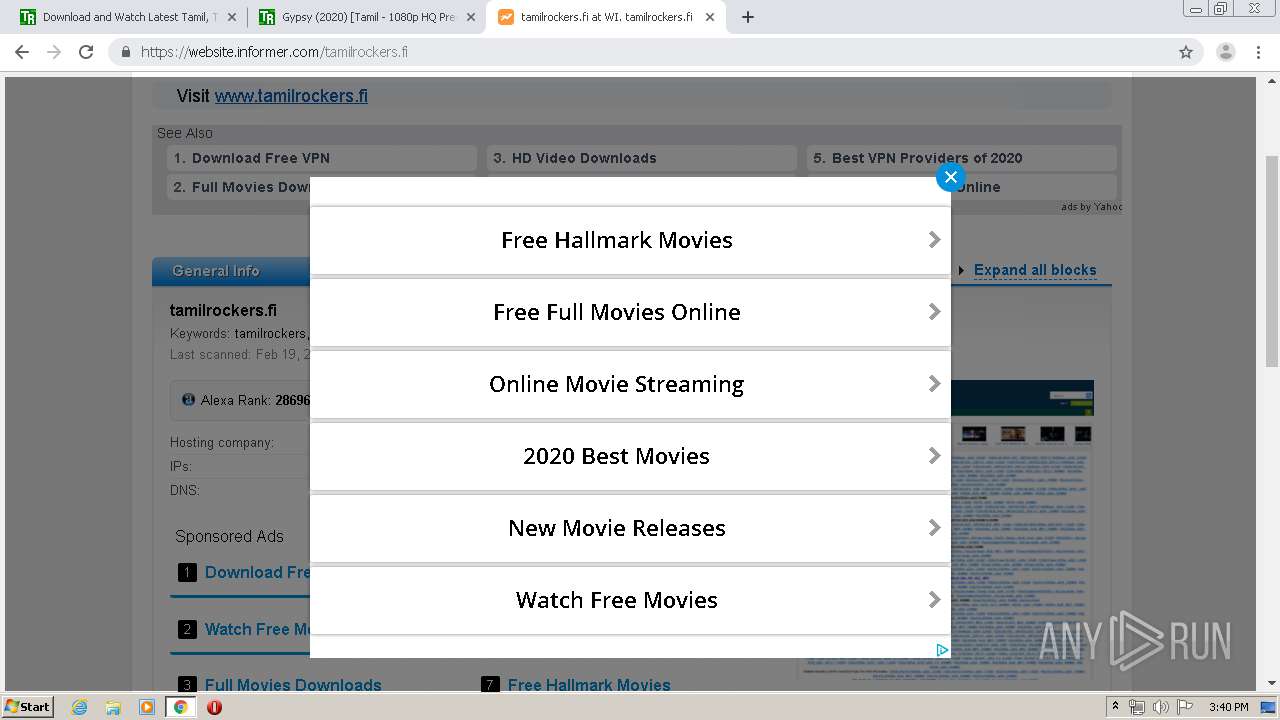Open the media player taskbar icon
This screenshot has height=720, width=1280.
(147, 707)
